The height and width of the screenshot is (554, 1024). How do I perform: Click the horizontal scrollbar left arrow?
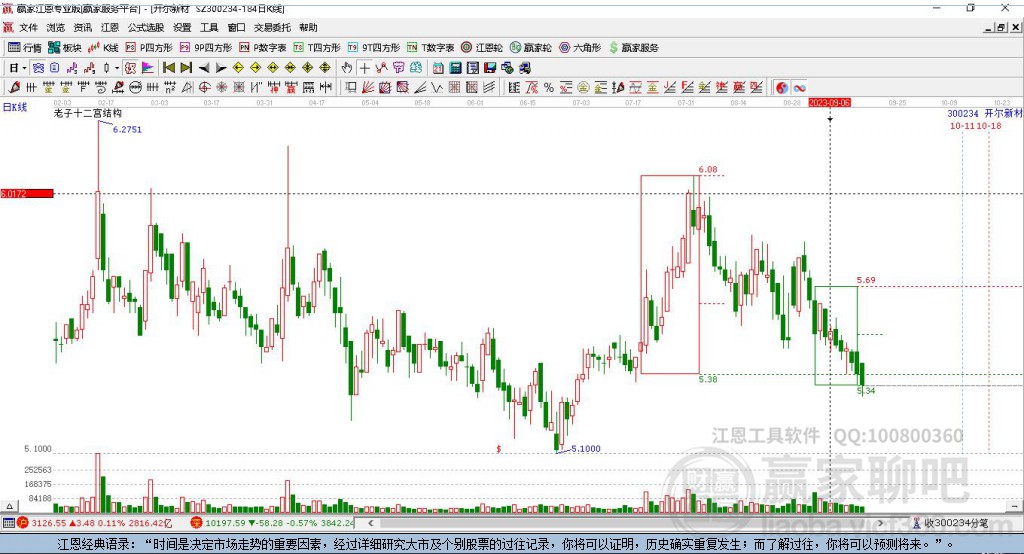click(x=370, y=523)
